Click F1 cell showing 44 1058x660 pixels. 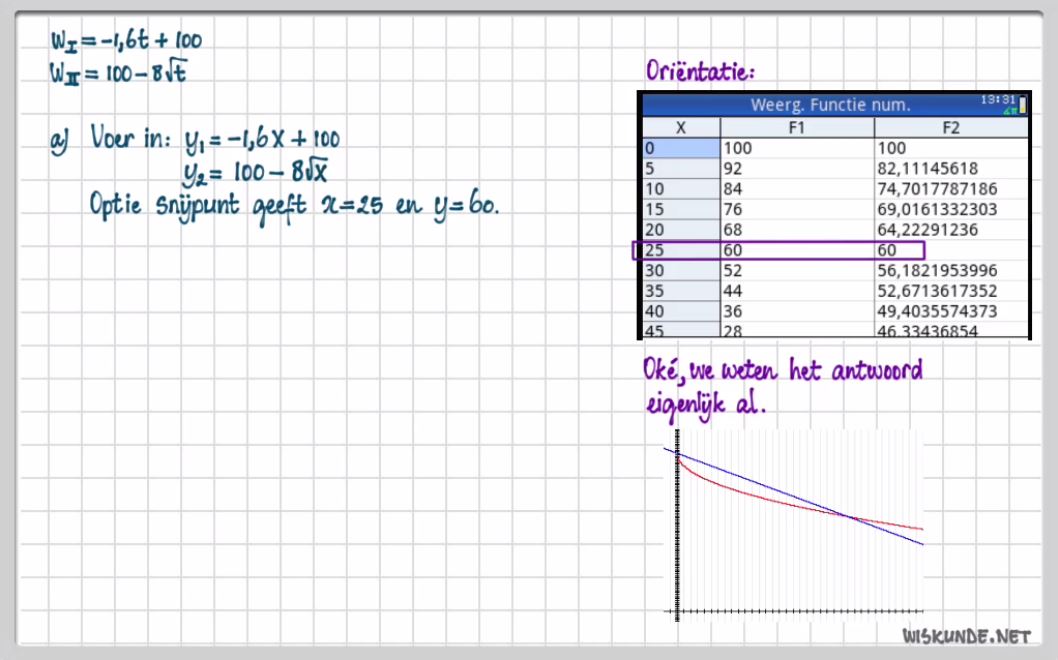pyautogui.click(x=733, y=291)
